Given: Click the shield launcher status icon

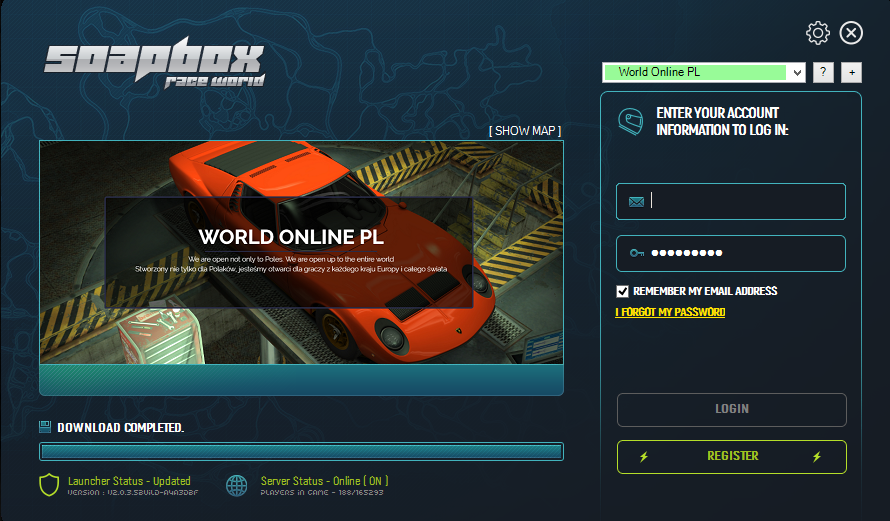Looking at the screenshot, I should tap(49, 485).
